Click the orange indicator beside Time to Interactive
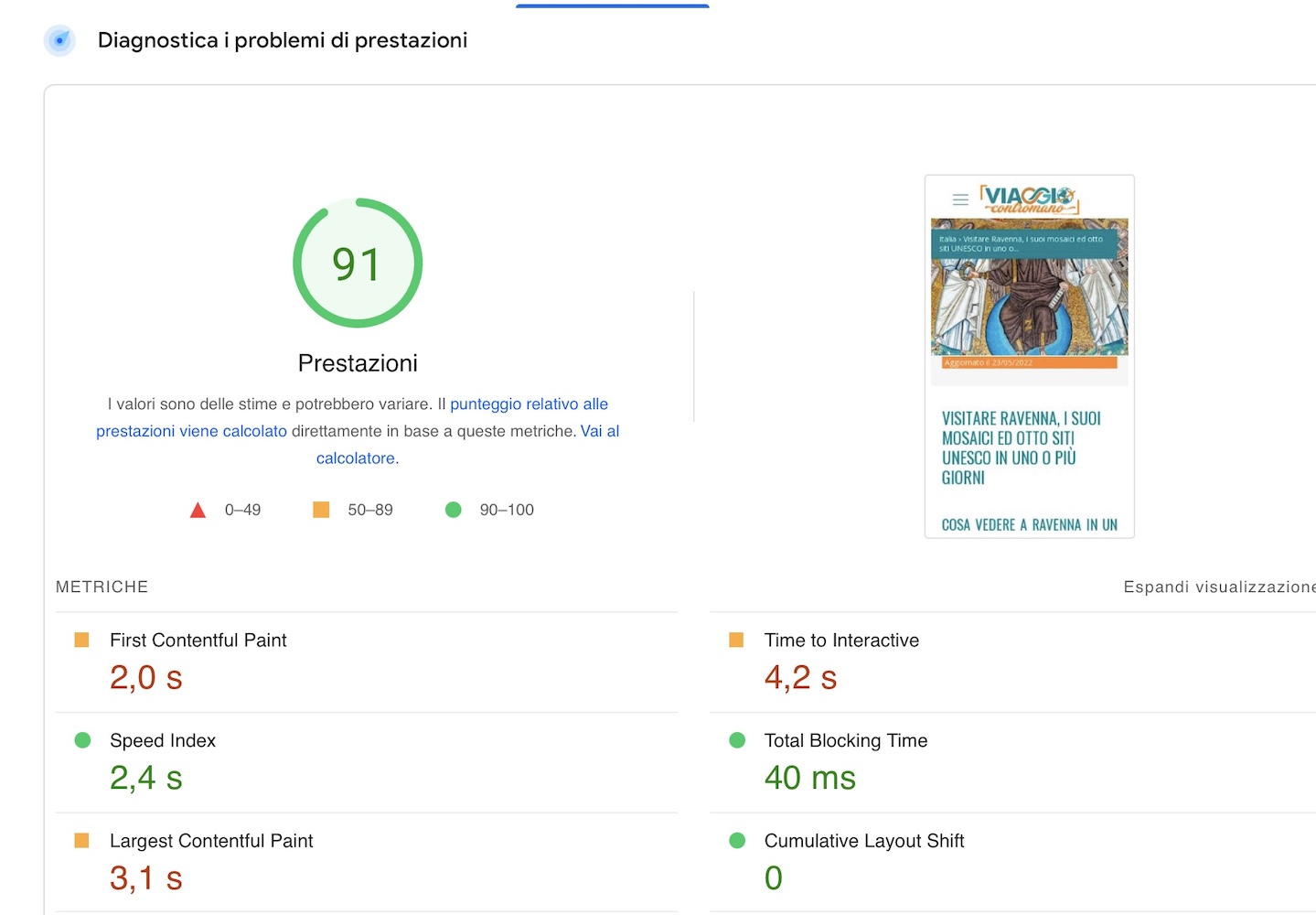Image resolution: width=1316 pixels, height=915 pixels. 736,640
